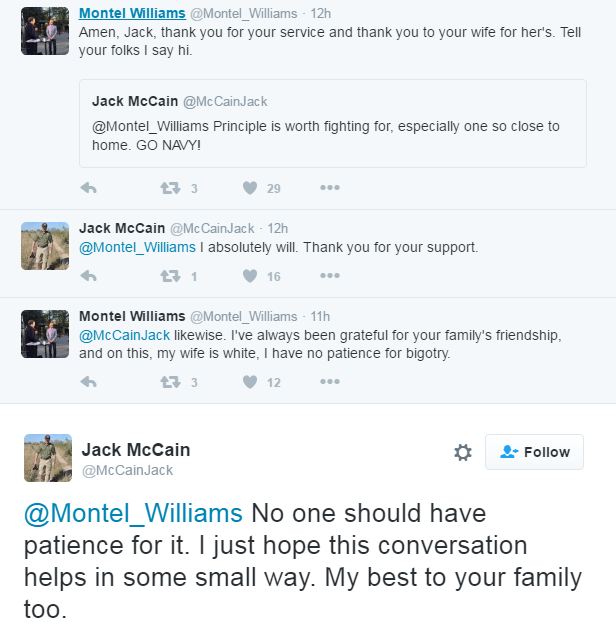Open more options on the 12-like tweet
616x629 pixels.
[x=329, y=381]
